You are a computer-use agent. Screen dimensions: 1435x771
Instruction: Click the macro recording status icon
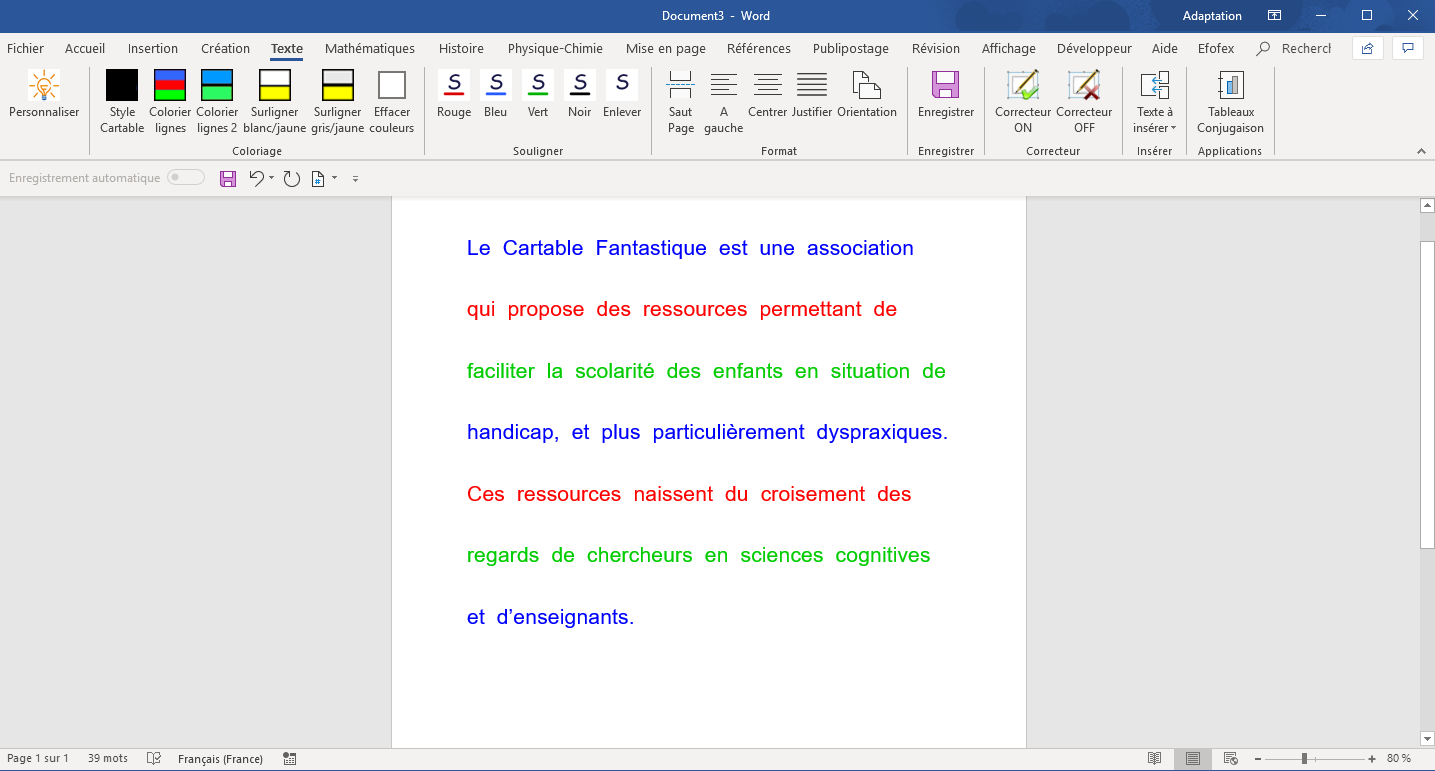pyautogui.click(x=290, y=759)
